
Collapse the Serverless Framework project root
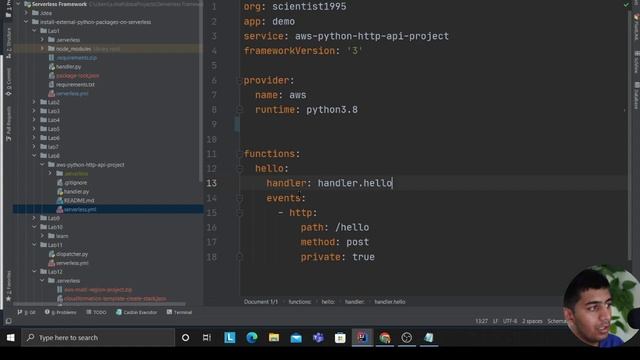pyautogui.click(x=18, y=4)
